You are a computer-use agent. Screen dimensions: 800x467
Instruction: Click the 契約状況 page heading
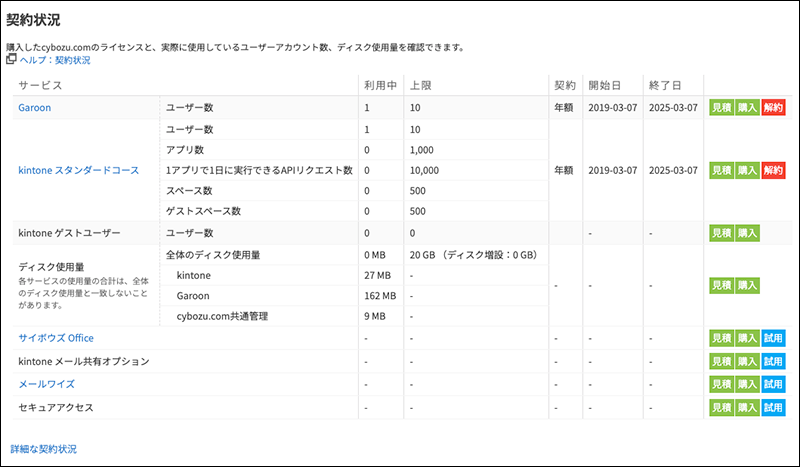pyautogui.click(x=33, y=20)
